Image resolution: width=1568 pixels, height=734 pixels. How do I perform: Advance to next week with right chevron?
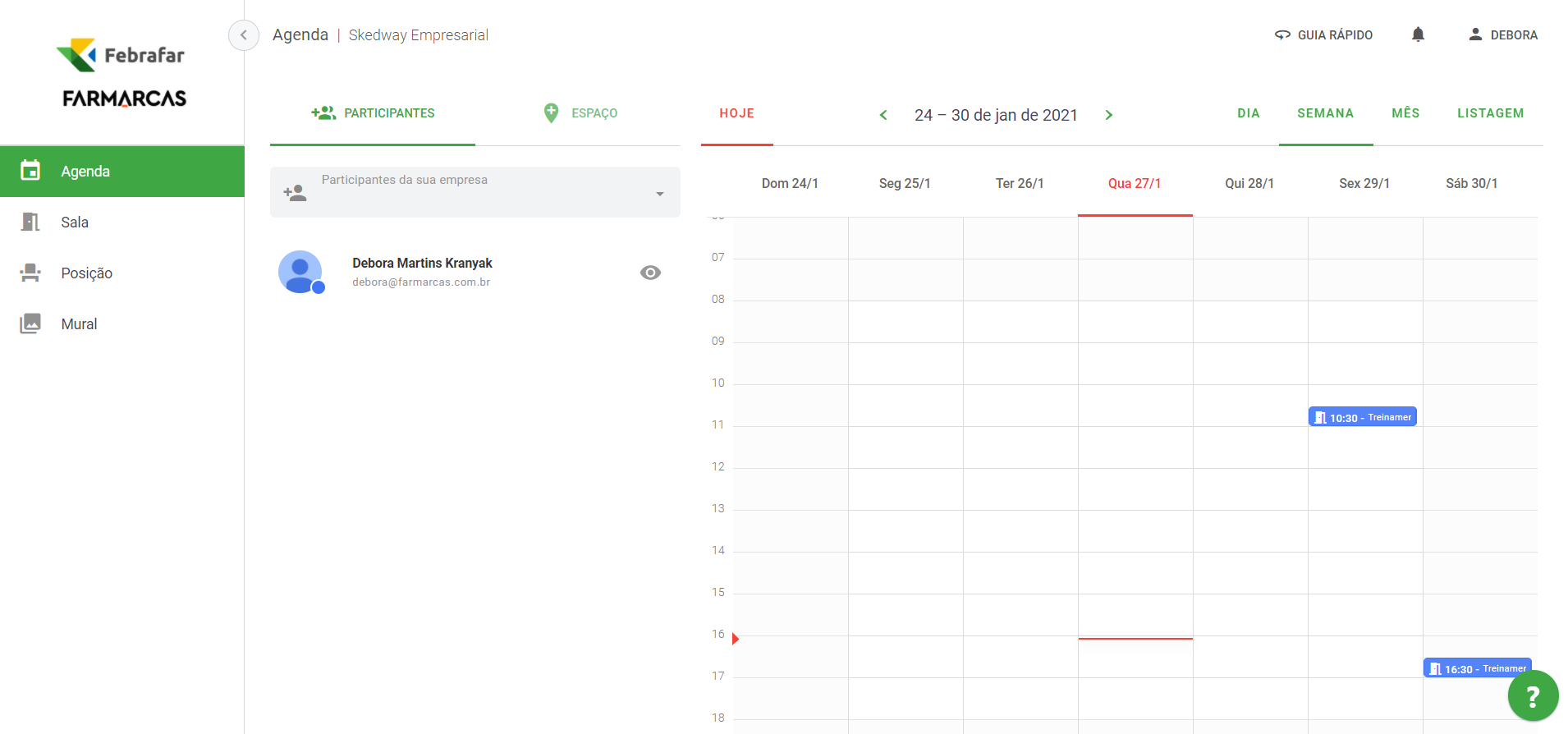[1109, 115]
